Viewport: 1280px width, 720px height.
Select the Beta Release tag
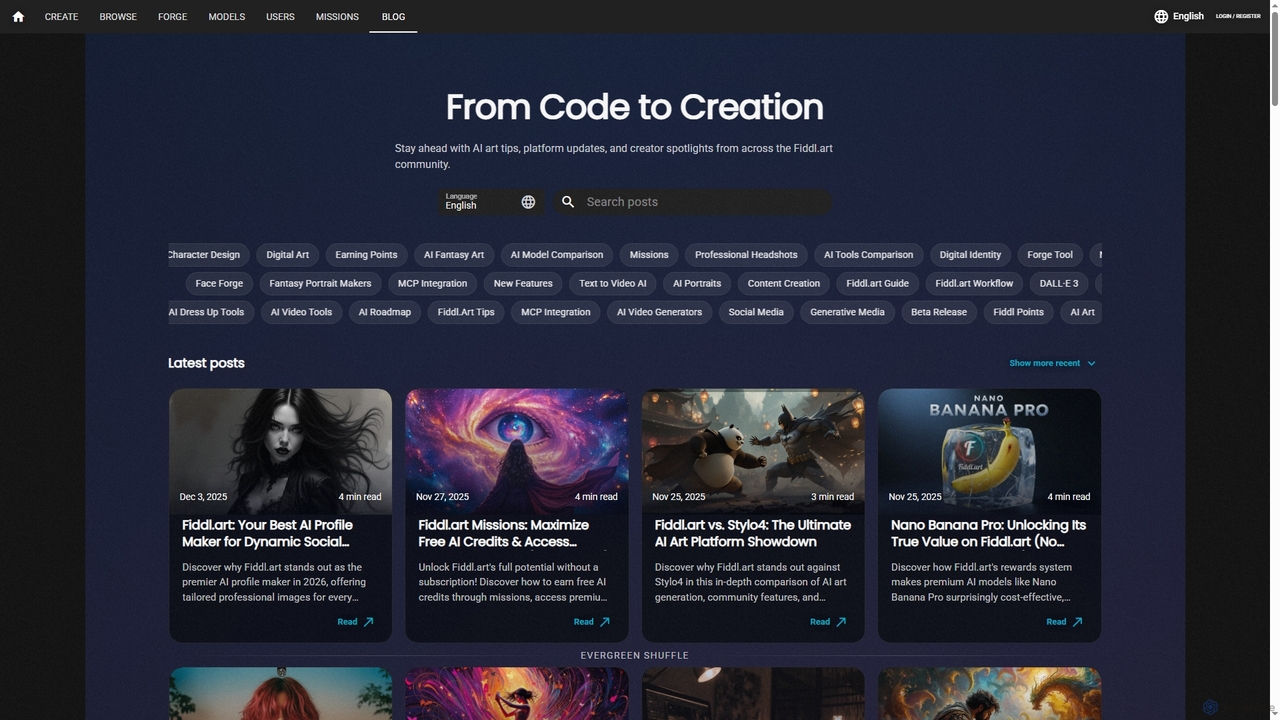tap(939, 312)
